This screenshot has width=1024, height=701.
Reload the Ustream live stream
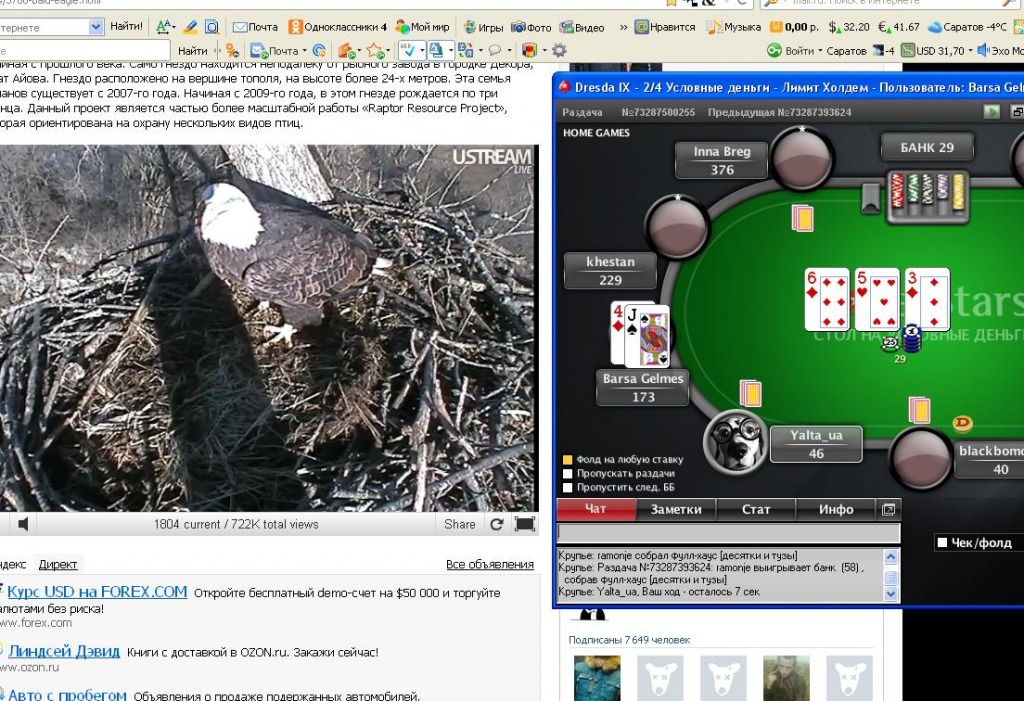496,523
